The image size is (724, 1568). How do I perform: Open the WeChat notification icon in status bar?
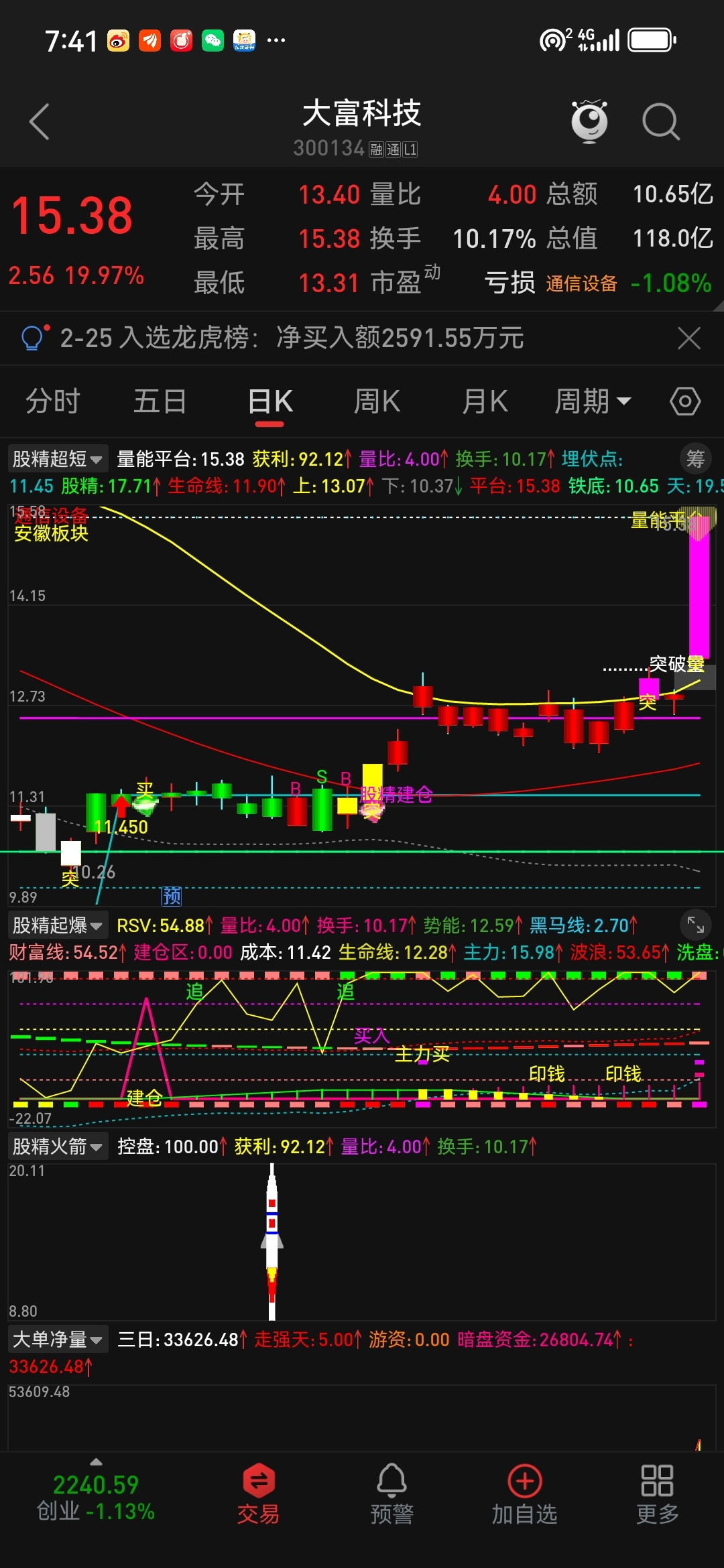213,41
